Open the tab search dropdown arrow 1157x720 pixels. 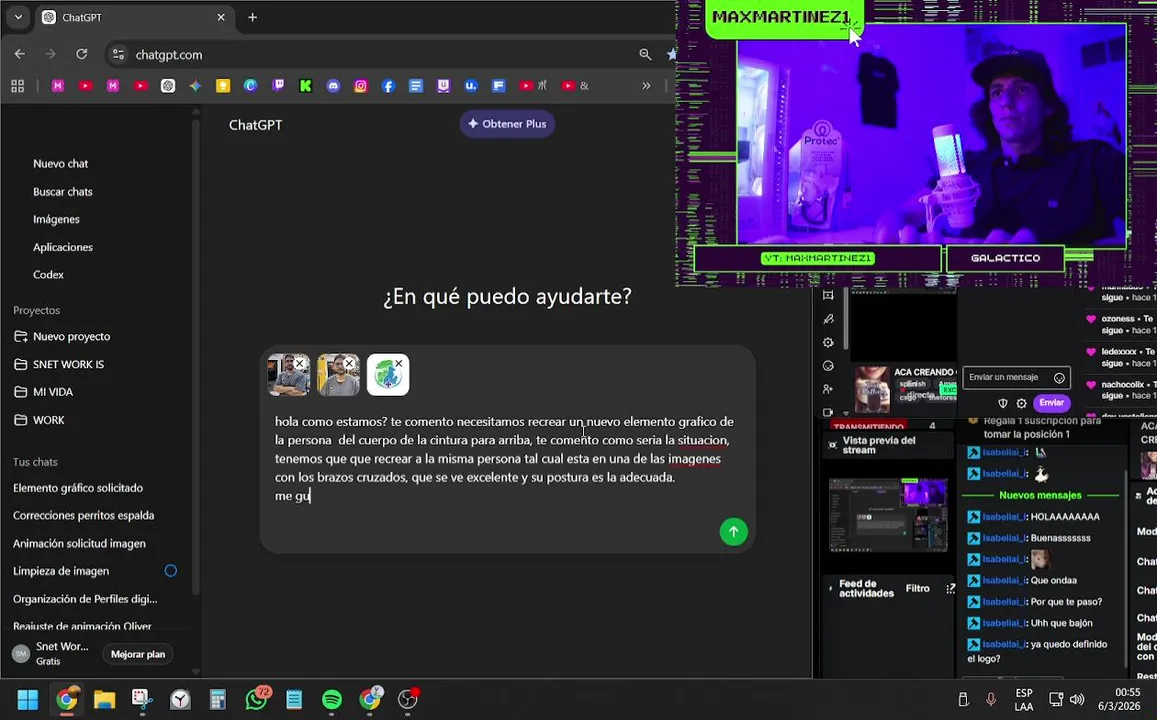pos(18,17)
